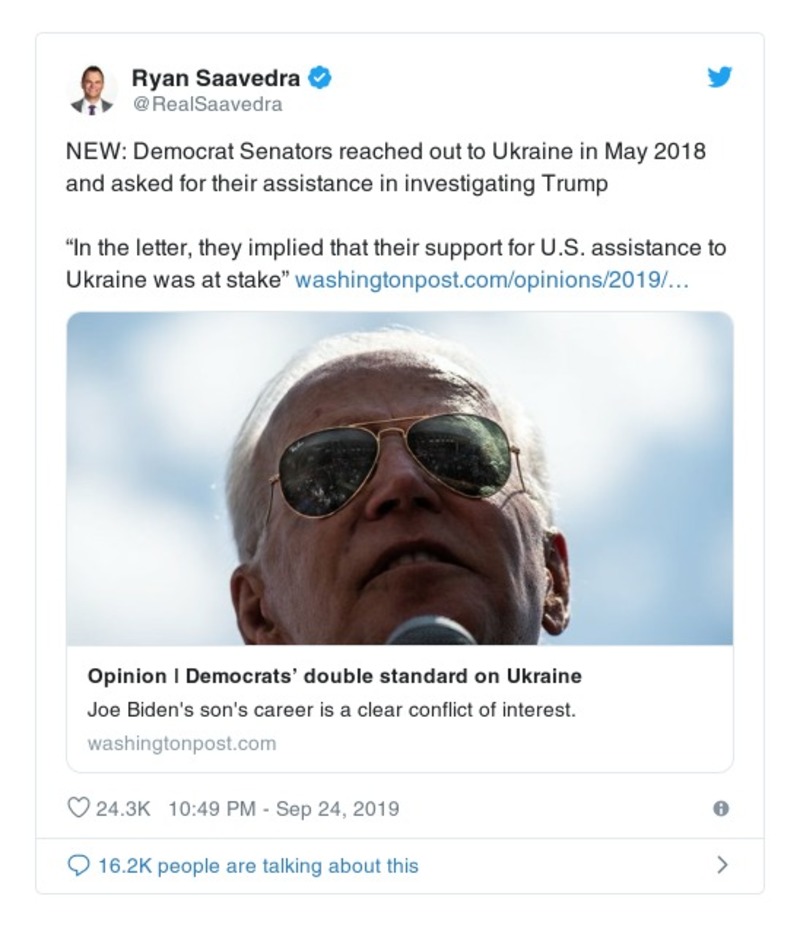Viewport: 800px width, 934px height.
Task: Open the 10:49 PM Sep 24, 2019 timestamp
Action: pyautogui.click(x=284, y=808)
